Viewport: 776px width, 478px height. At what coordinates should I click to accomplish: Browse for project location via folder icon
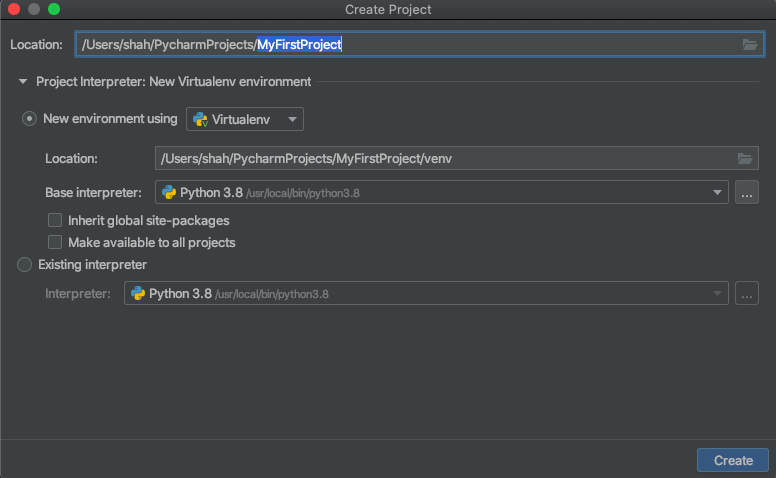pyautogui.click(x=750, y=45)
